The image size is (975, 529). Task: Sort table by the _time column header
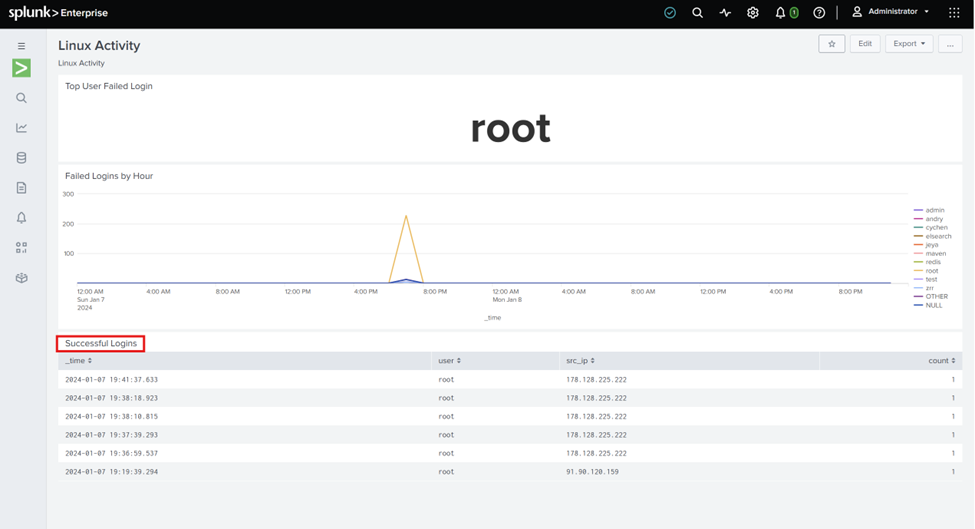[x=78, y=361]
